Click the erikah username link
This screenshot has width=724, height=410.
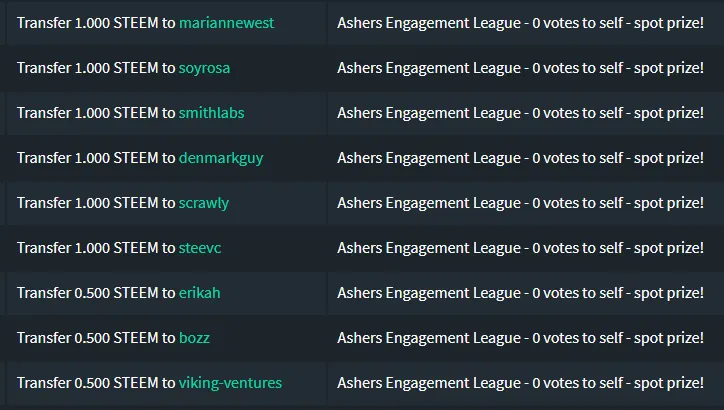coord(199,293)
